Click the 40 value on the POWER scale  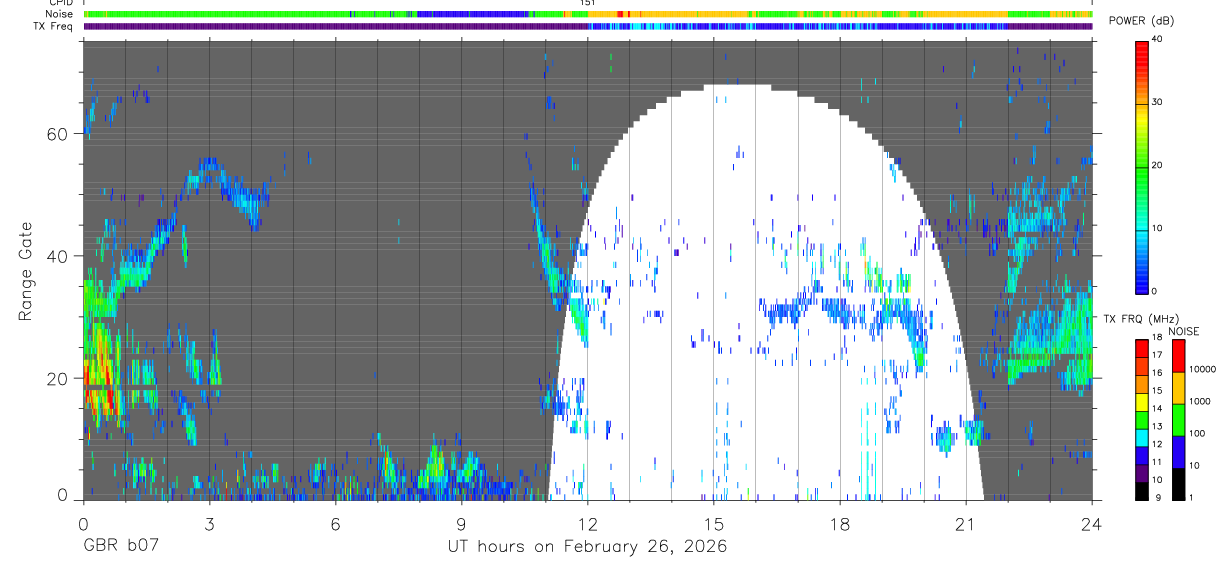click(x=1158, y=40)
